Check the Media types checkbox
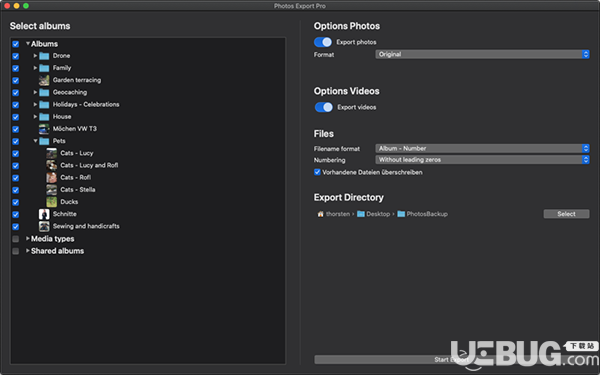 [x=16, y=239]
